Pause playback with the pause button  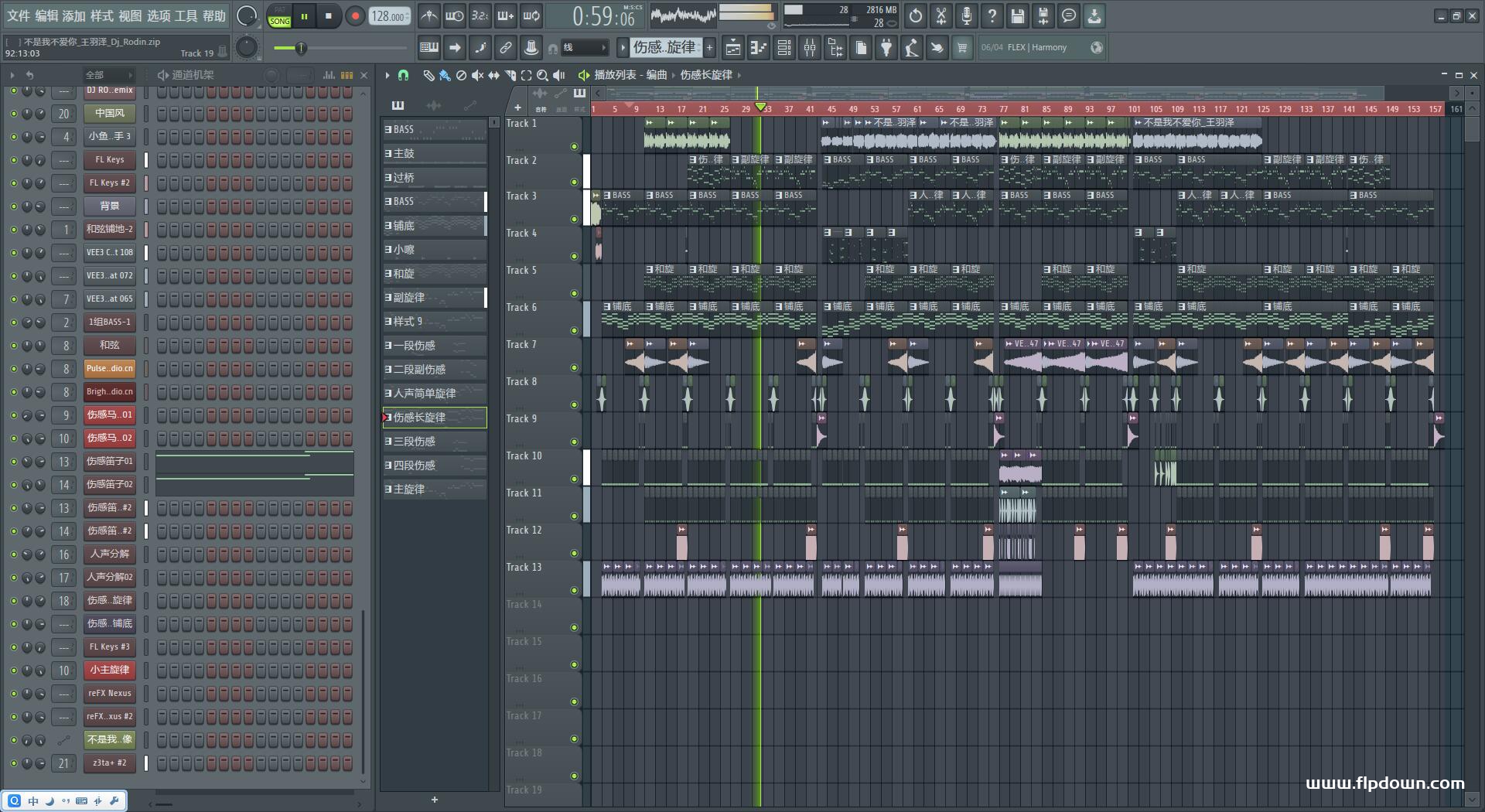305,15
